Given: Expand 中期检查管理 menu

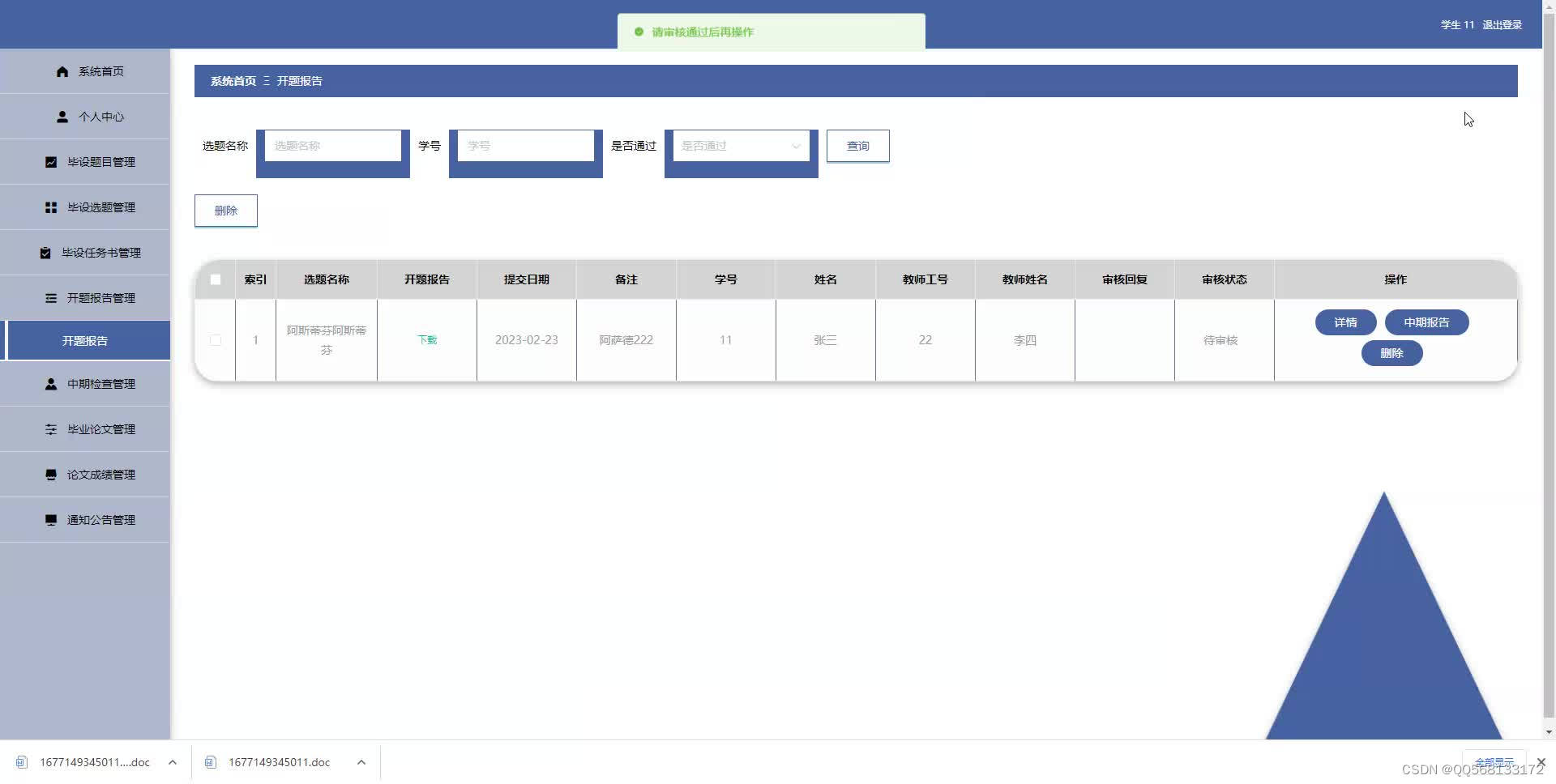Looking at the screenshot, I should pyautogui.click(x=85, y=384).
